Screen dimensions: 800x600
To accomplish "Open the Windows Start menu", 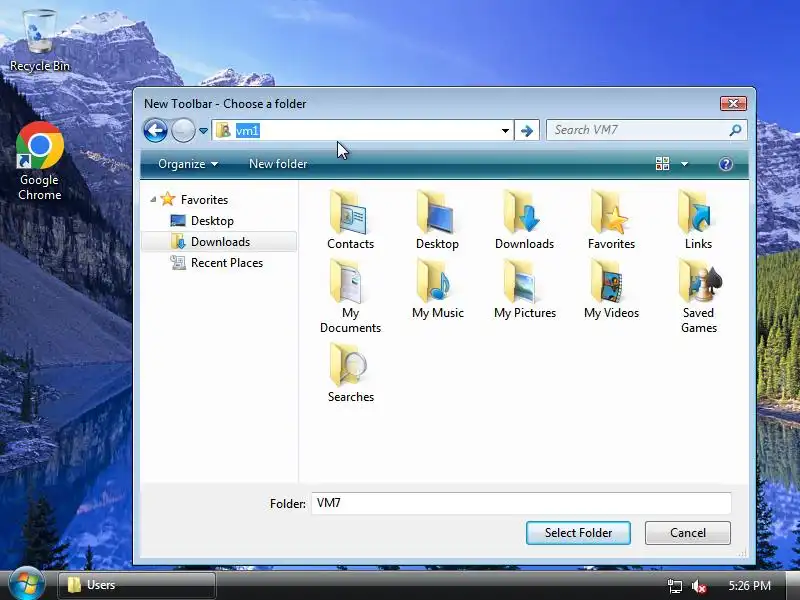I will tap(26, 584).
